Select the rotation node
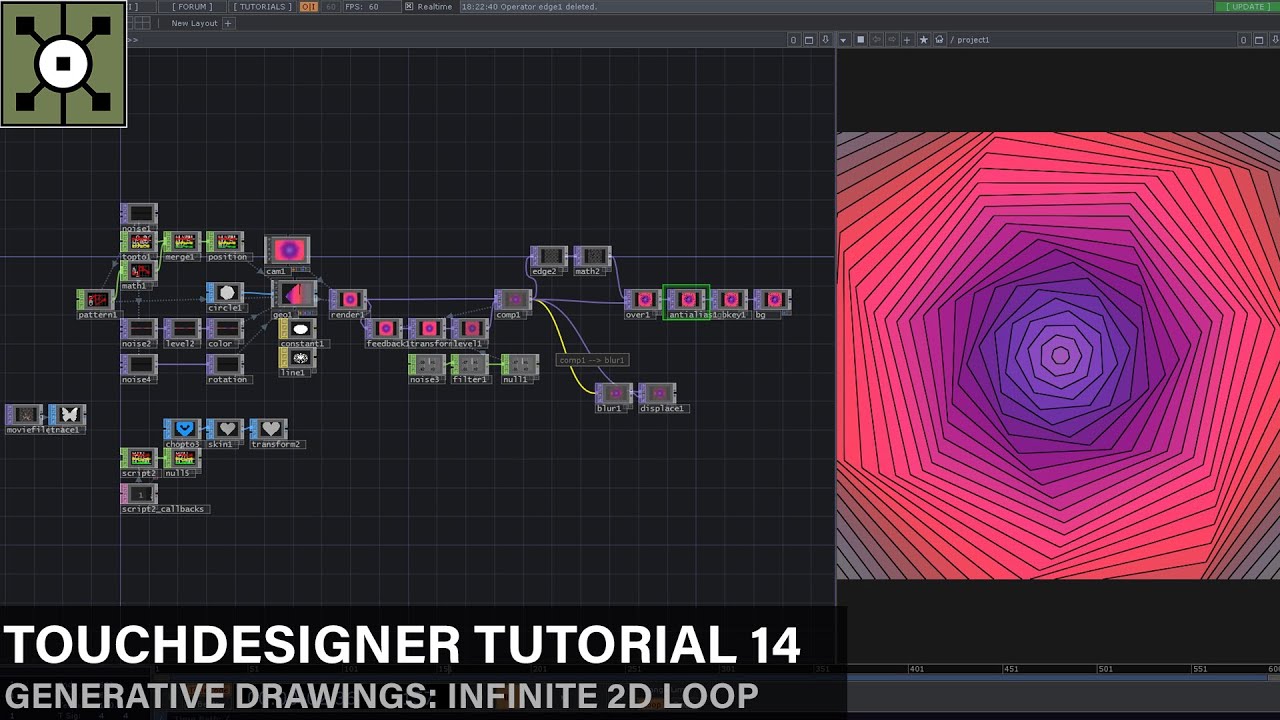The image size is (1280, 720). coord(225,365)
